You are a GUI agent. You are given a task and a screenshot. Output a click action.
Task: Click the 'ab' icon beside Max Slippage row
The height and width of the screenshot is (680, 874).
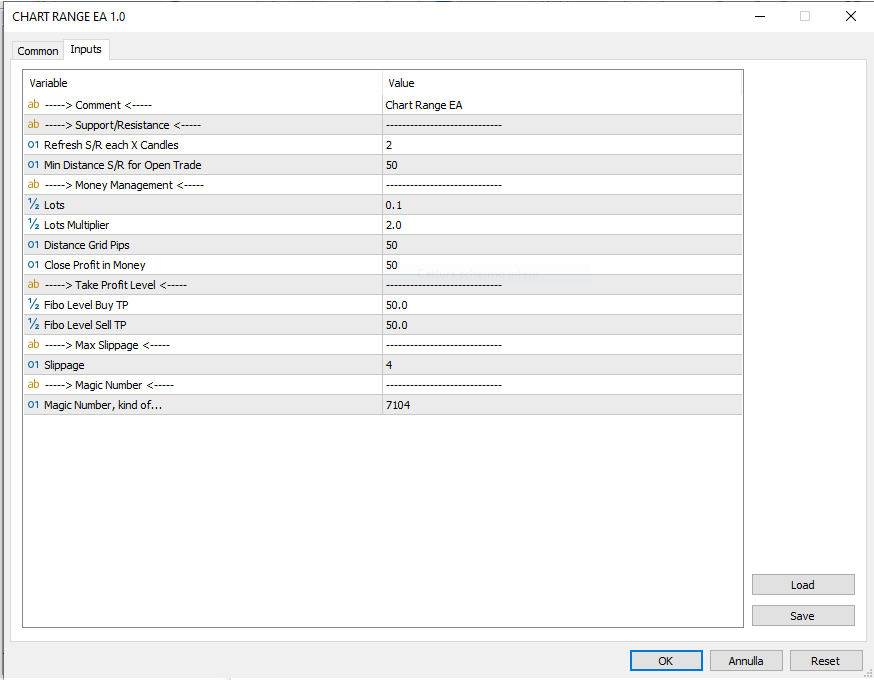click(x=33, y=345)
